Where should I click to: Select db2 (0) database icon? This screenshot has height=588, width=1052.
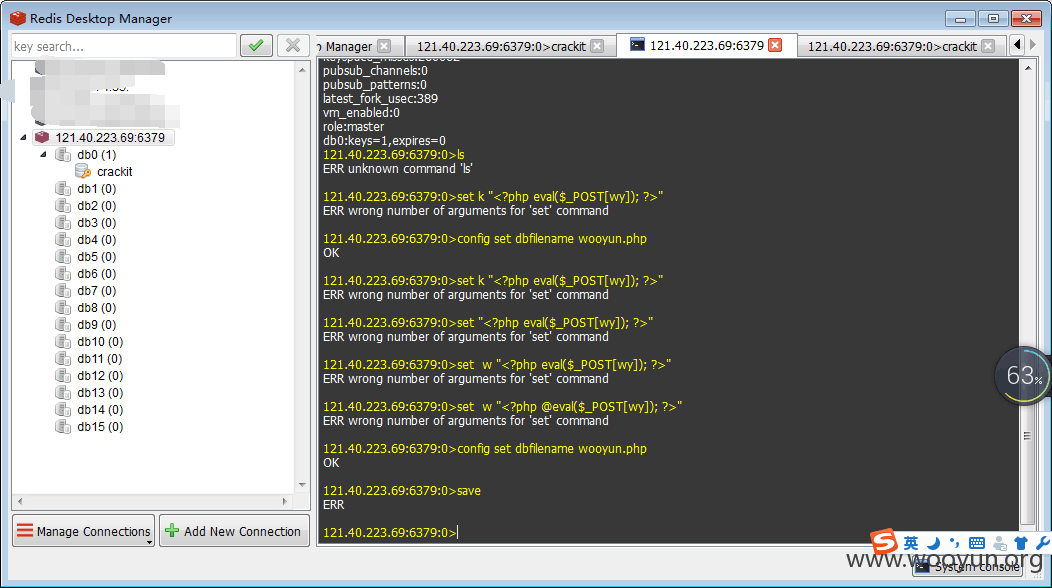tap(63, 205)
